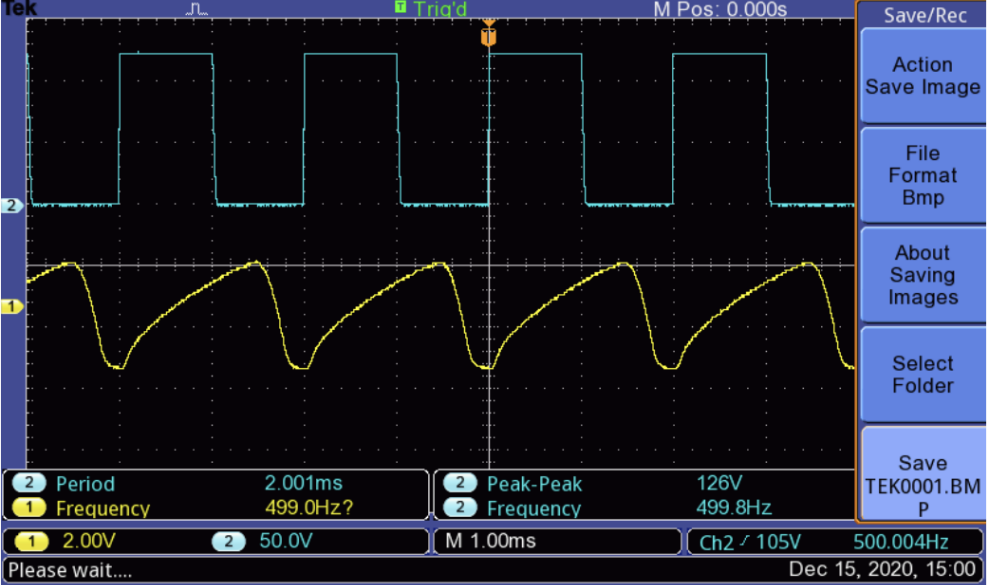Click the Peak-Peak measurement label
Image resolution: width=989 pixels, height=585 pixels.
[x=534, y=484]
